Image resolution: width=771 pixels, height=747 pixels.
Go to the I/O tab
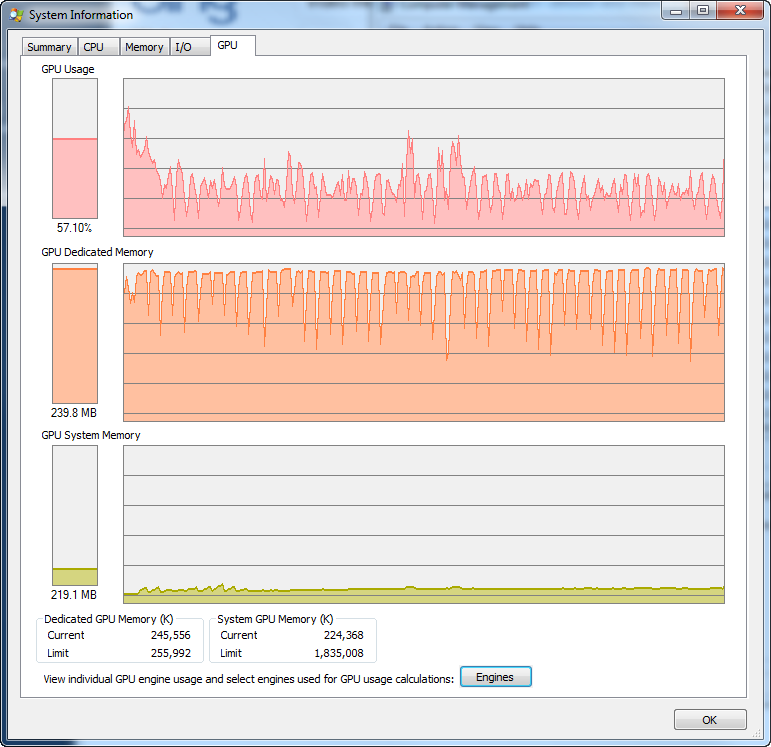point(183,47)
